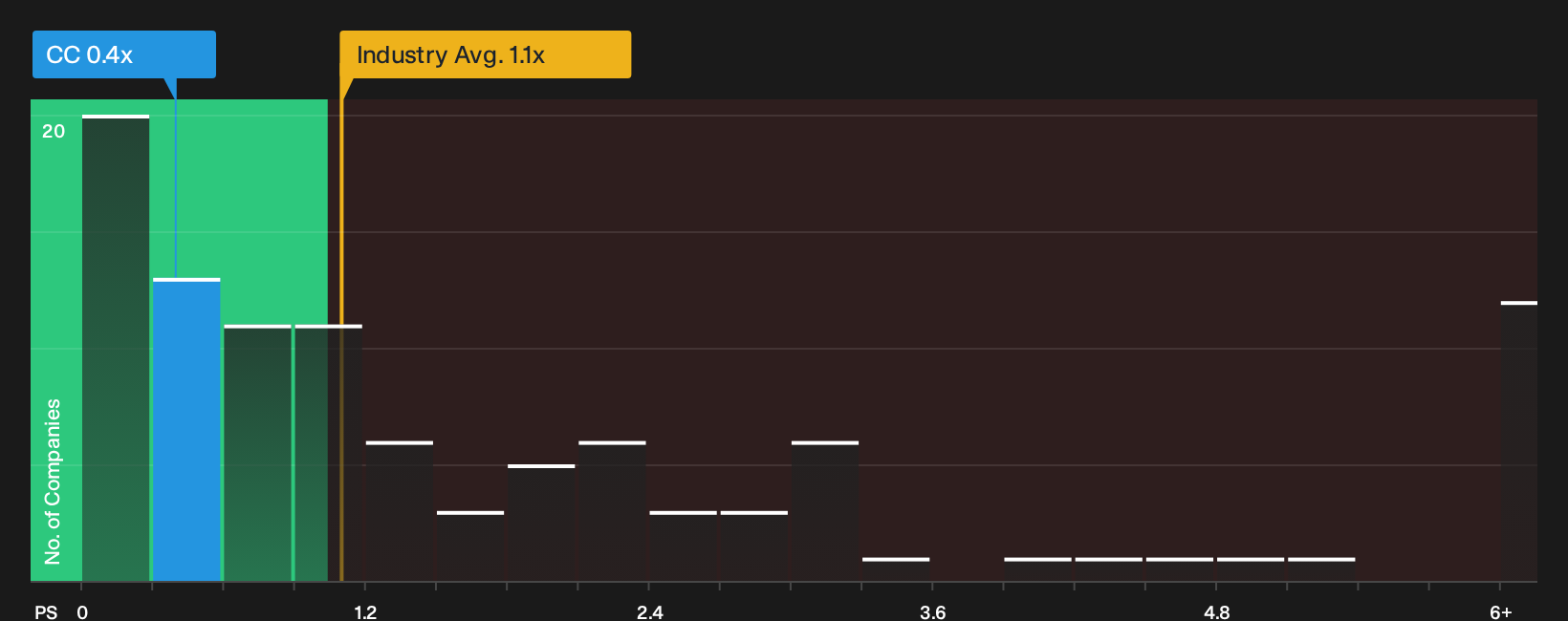The width and height of the screenshot is (1568, 621).
Task: Click the blue CC 0.4x label
Action: click(x=124, y=54)
